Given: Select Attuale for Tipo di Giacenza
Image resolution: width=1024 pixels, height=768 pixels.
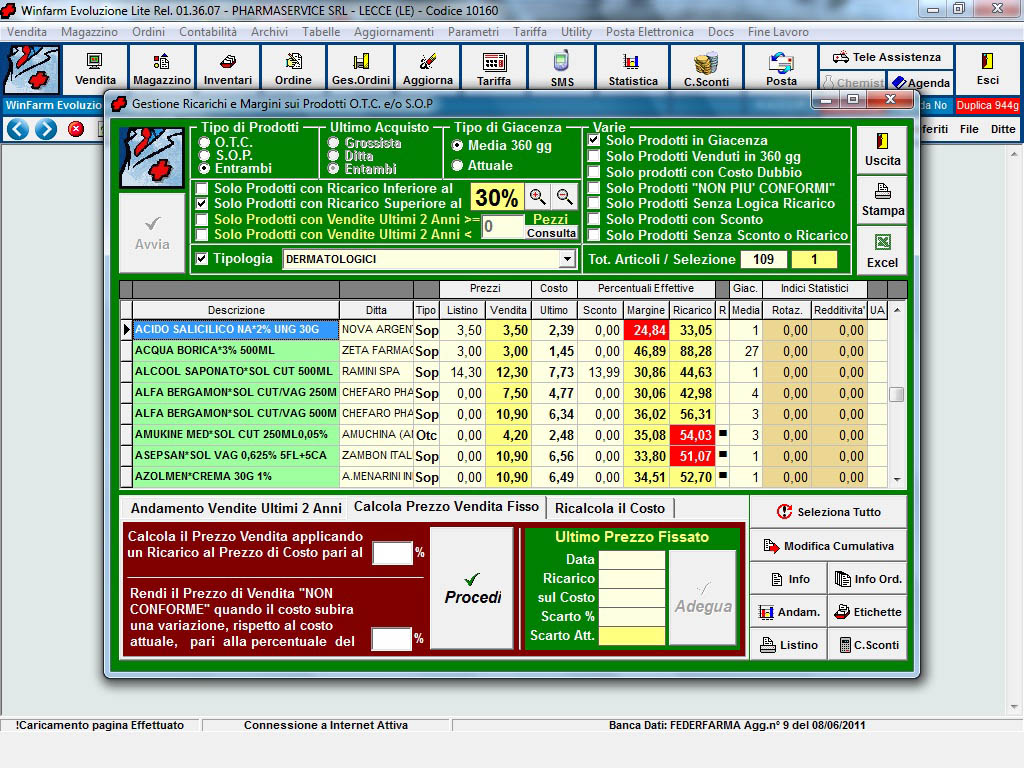Looking at the screenshot, I should [458, 166].
